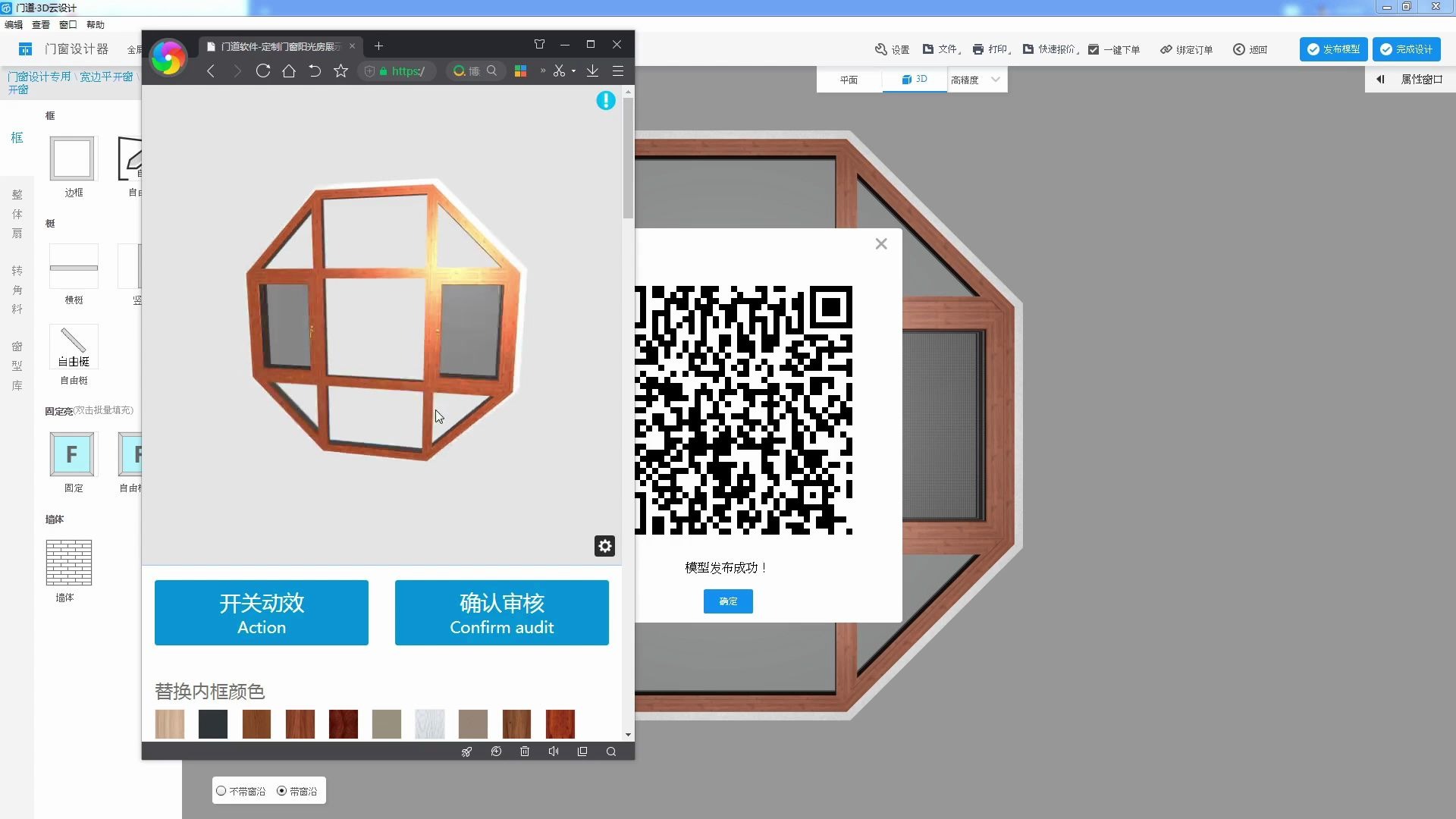The image size is (1456, 819).
Task: Select the 整体扇 sidebar tab
Action: 17,214
